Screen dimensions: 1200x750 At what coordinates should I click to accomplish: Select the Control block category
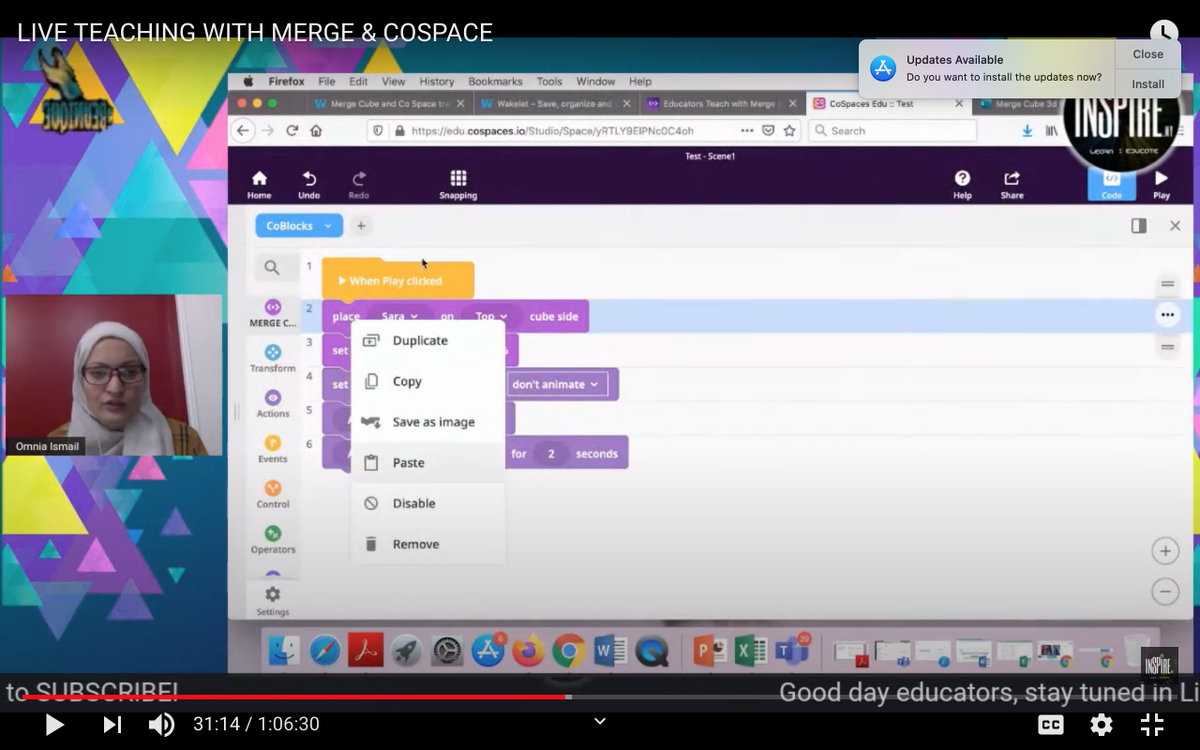click(x=273, y=494)
